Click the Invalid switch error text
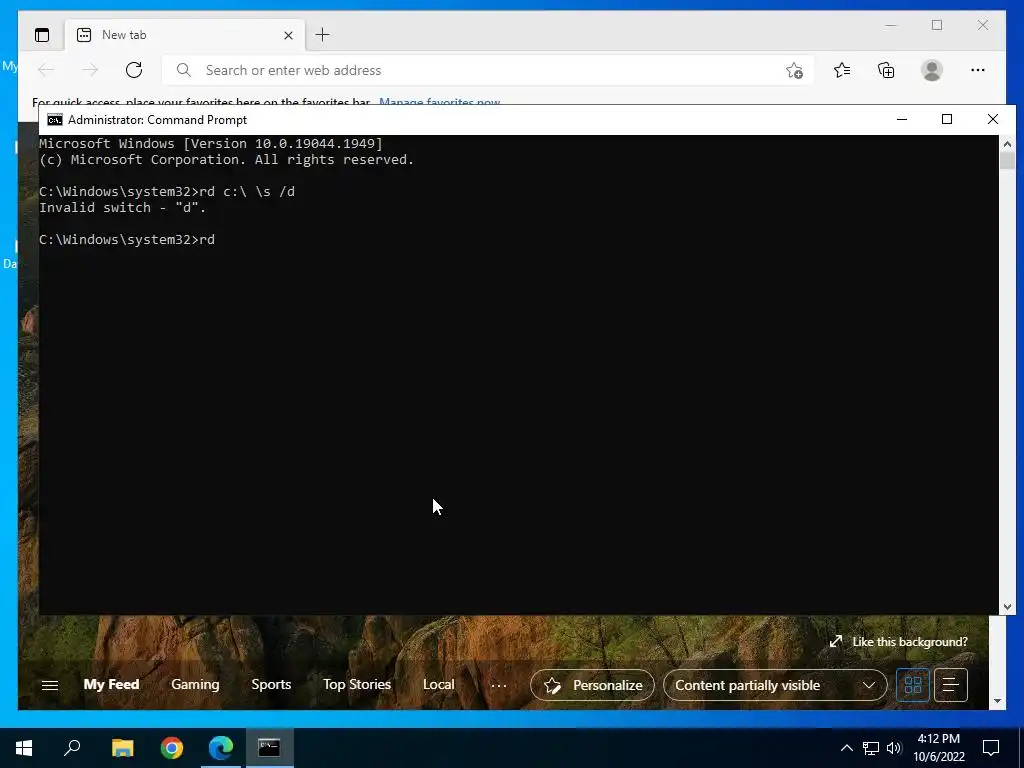This screenshot has height=768, width=1024. (123, 208)
